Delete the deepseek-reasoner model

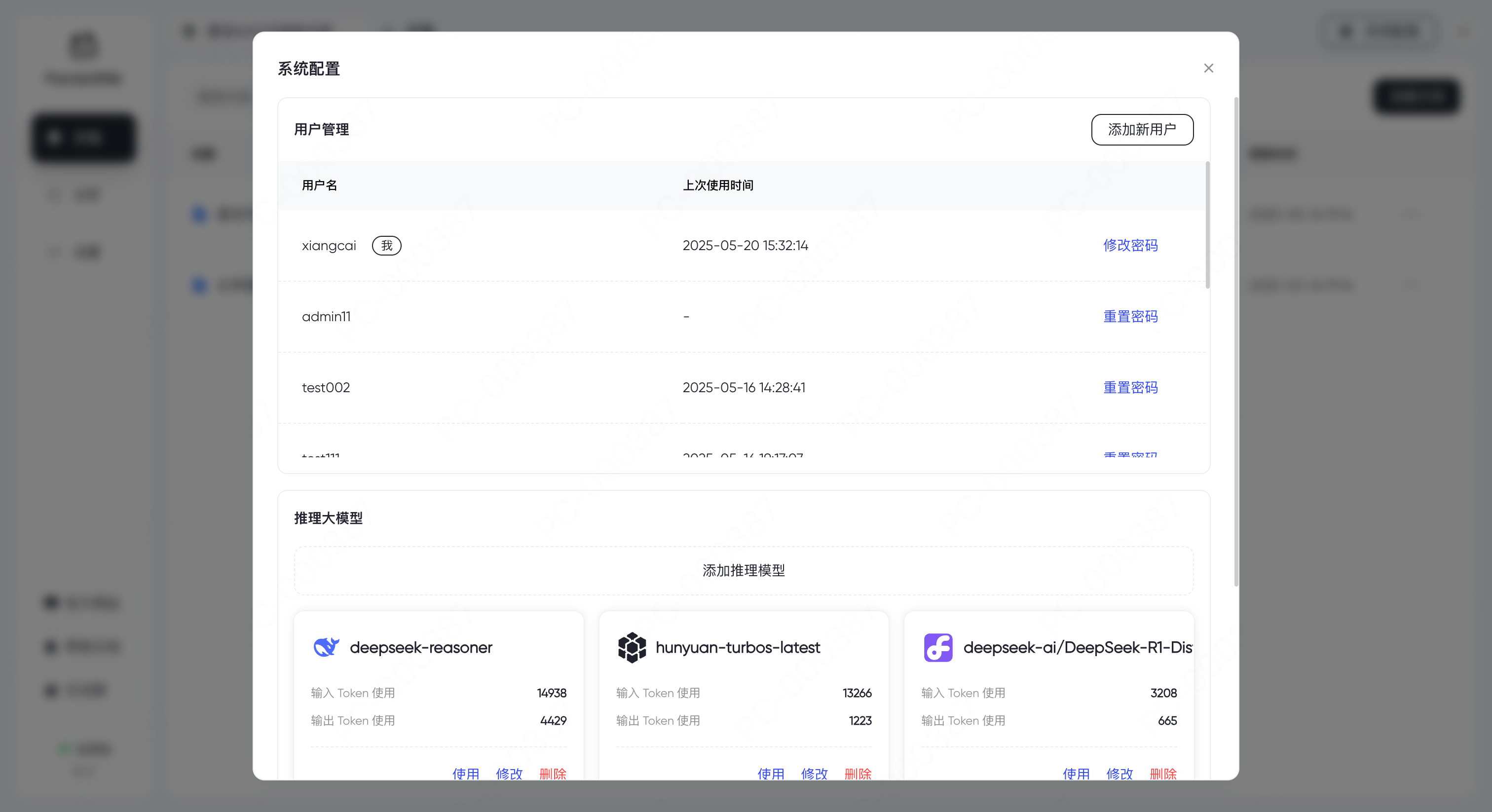point(553,773)
